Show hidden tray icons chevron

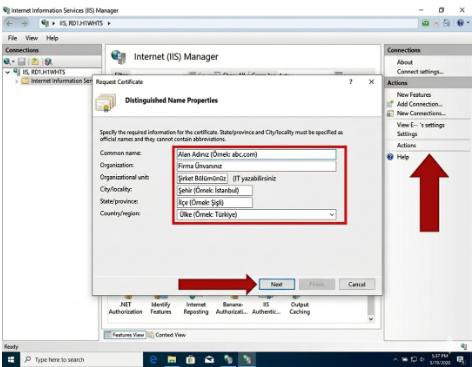[x=395, y=359]
